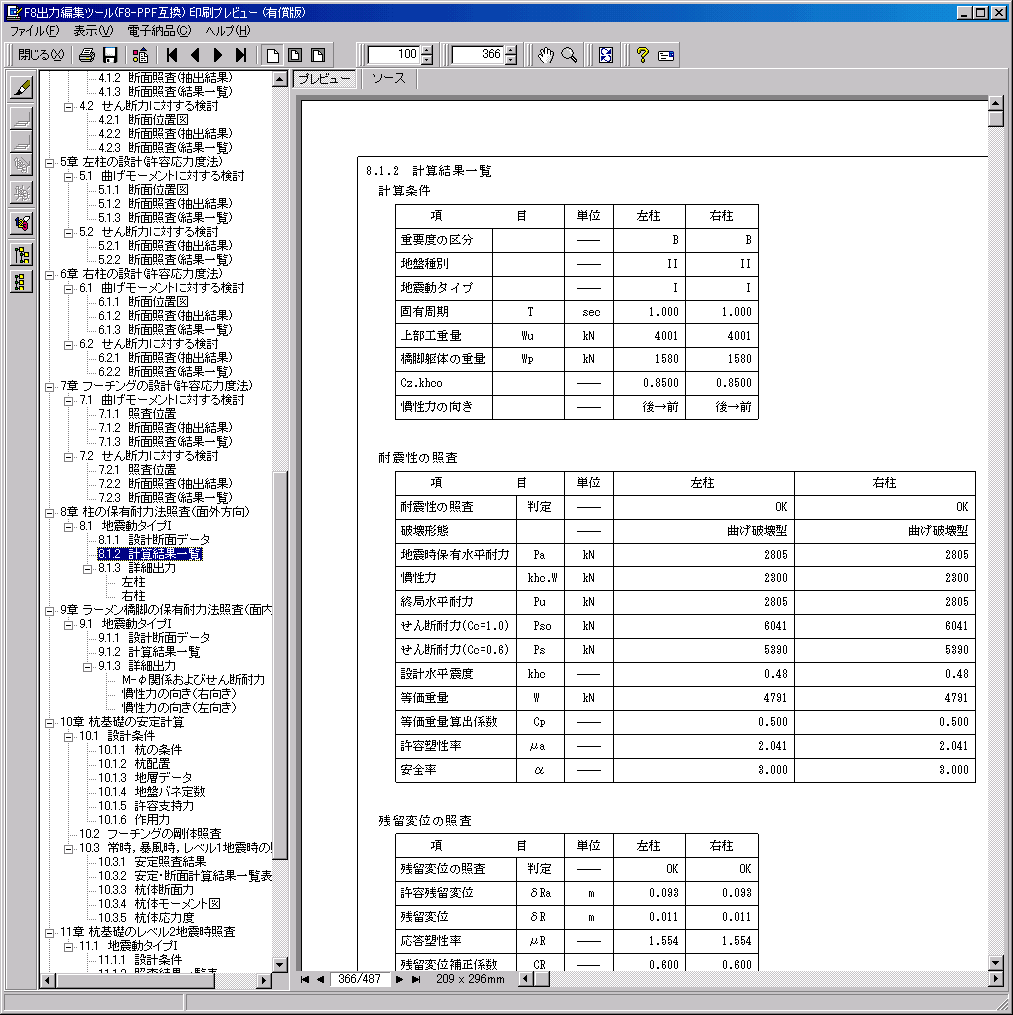The width and height of the screenshot is (1013, 1015).
Task: Increase page number with the up spinner
Action: click(511, 50)
